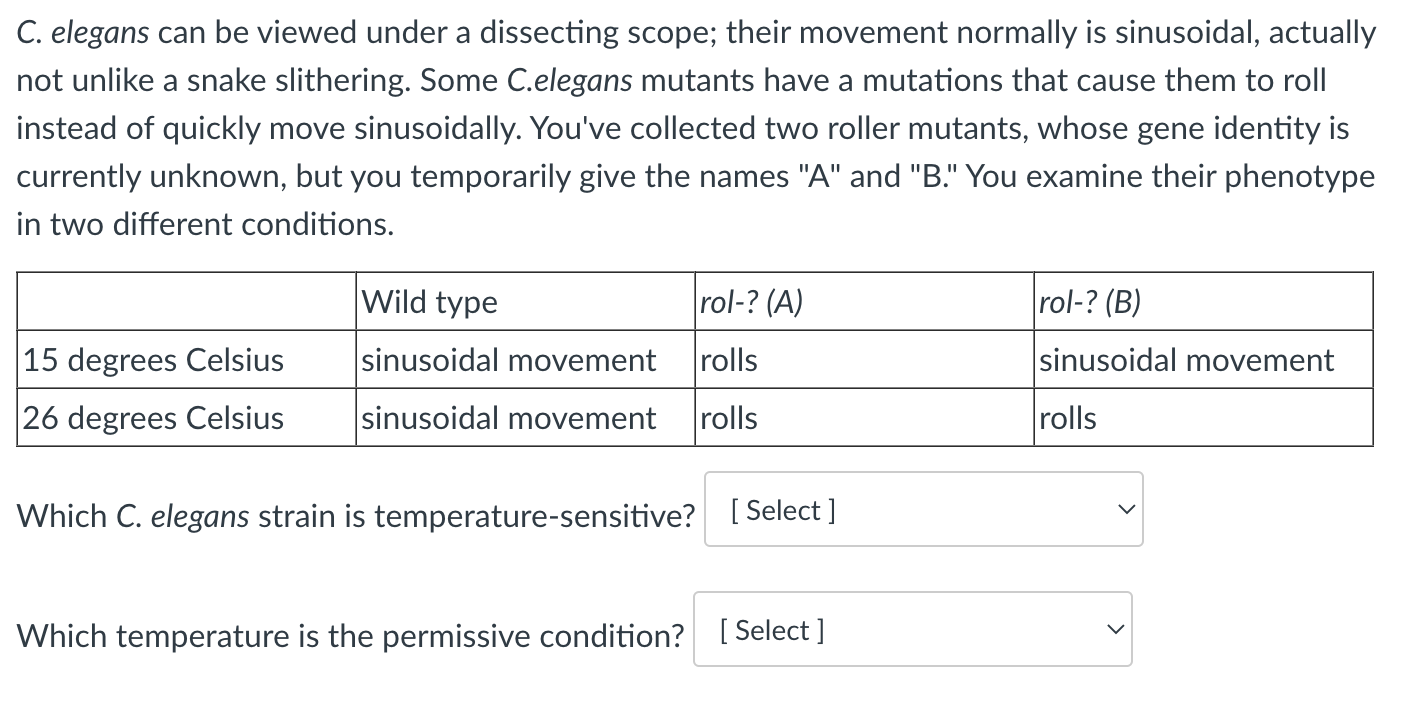
Task: Click the rolls cell in the bottom right
Action: [1067, 418]
